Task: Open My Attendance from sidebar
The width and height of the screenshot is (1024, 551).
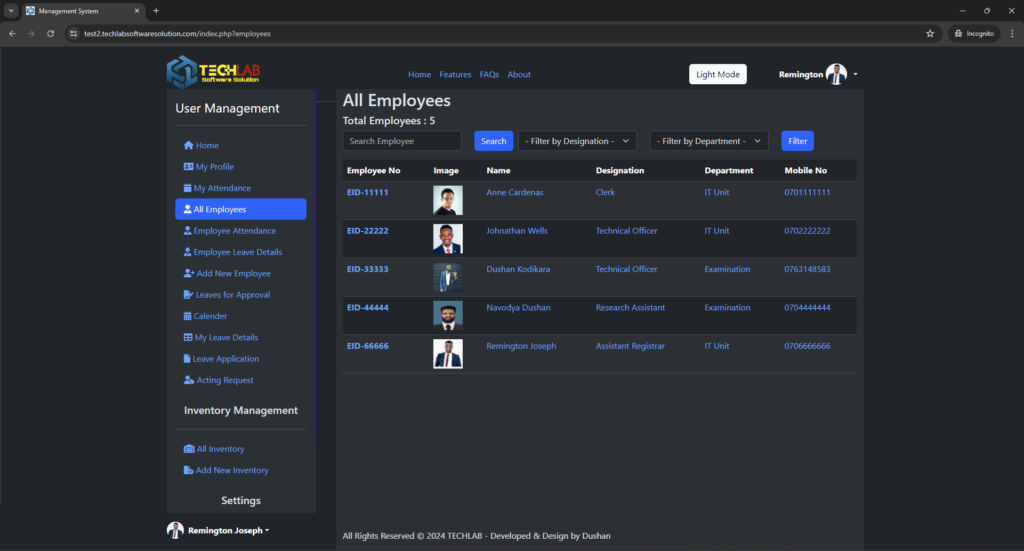Action: coord(222,188)
